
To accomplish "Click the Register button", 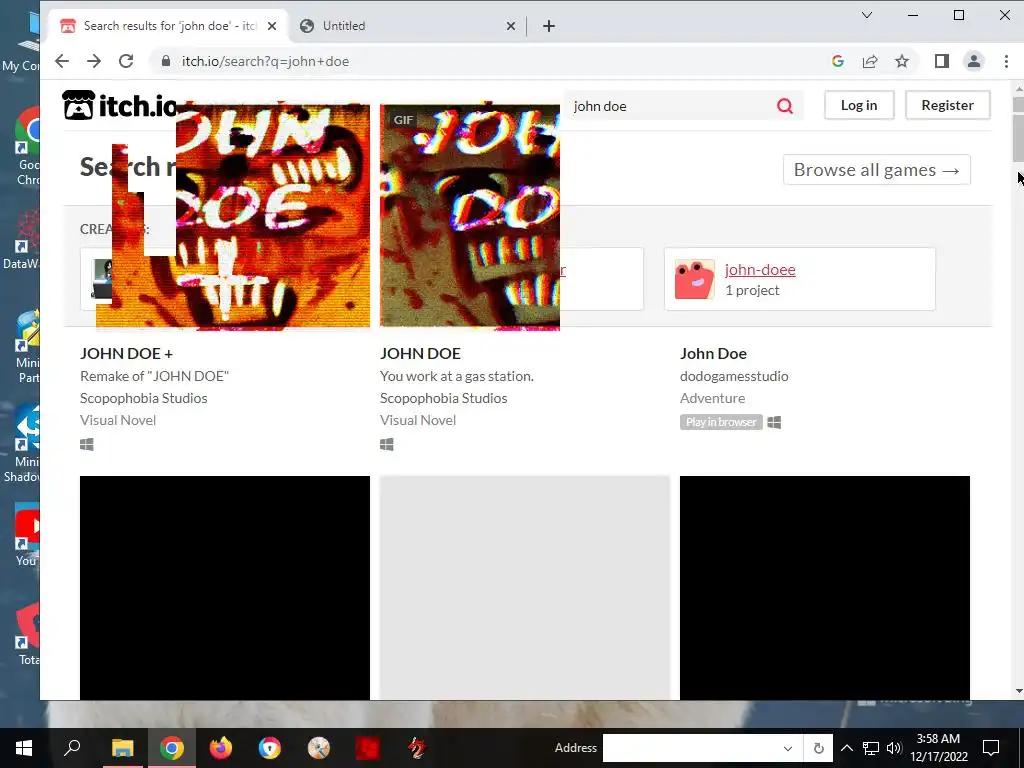I will coord(948,105).
